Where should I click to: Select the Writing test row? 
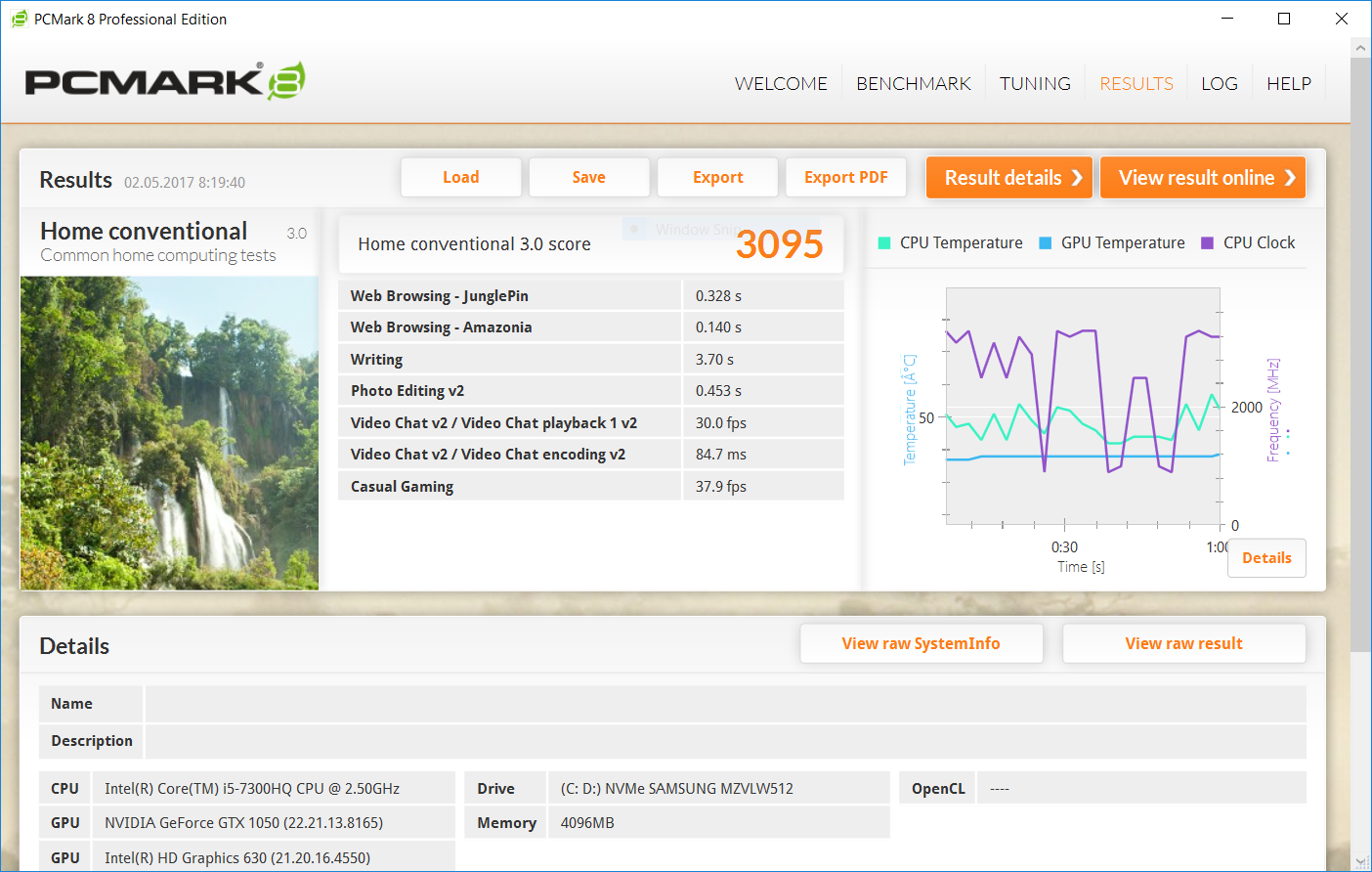(x=591, y=360)
